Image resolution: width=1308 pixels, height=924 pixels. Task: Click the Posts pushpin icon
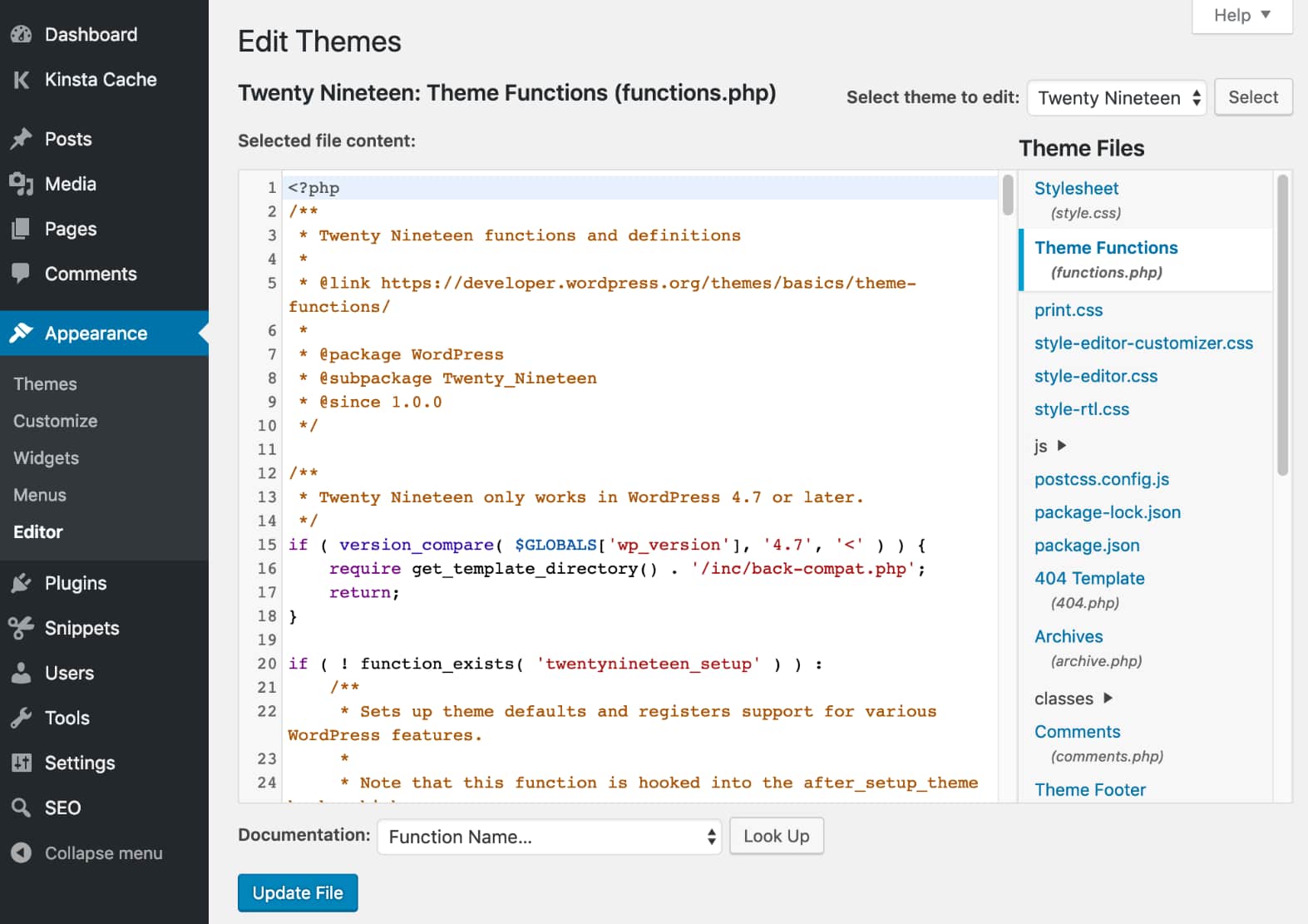pos(22,139)
